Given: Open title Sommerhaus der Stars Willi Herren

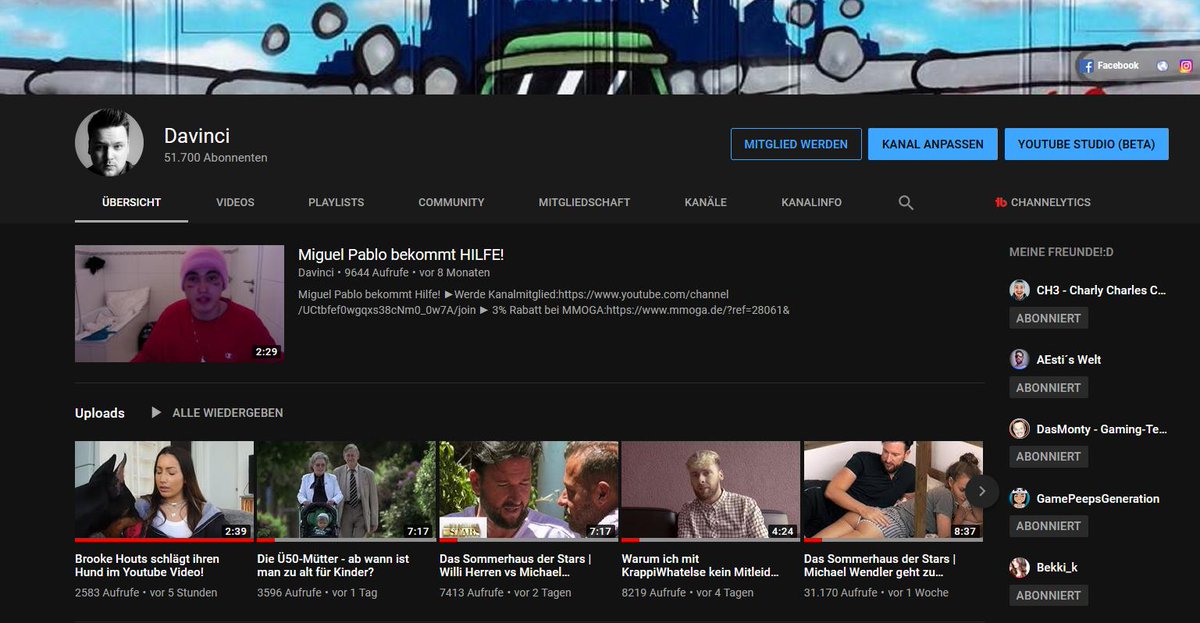Looking at the screenshot, I should [x=515, y=565].
